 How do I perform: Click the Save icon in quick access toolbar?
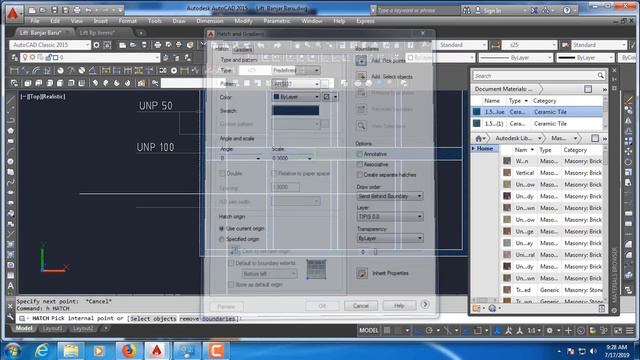54,10
